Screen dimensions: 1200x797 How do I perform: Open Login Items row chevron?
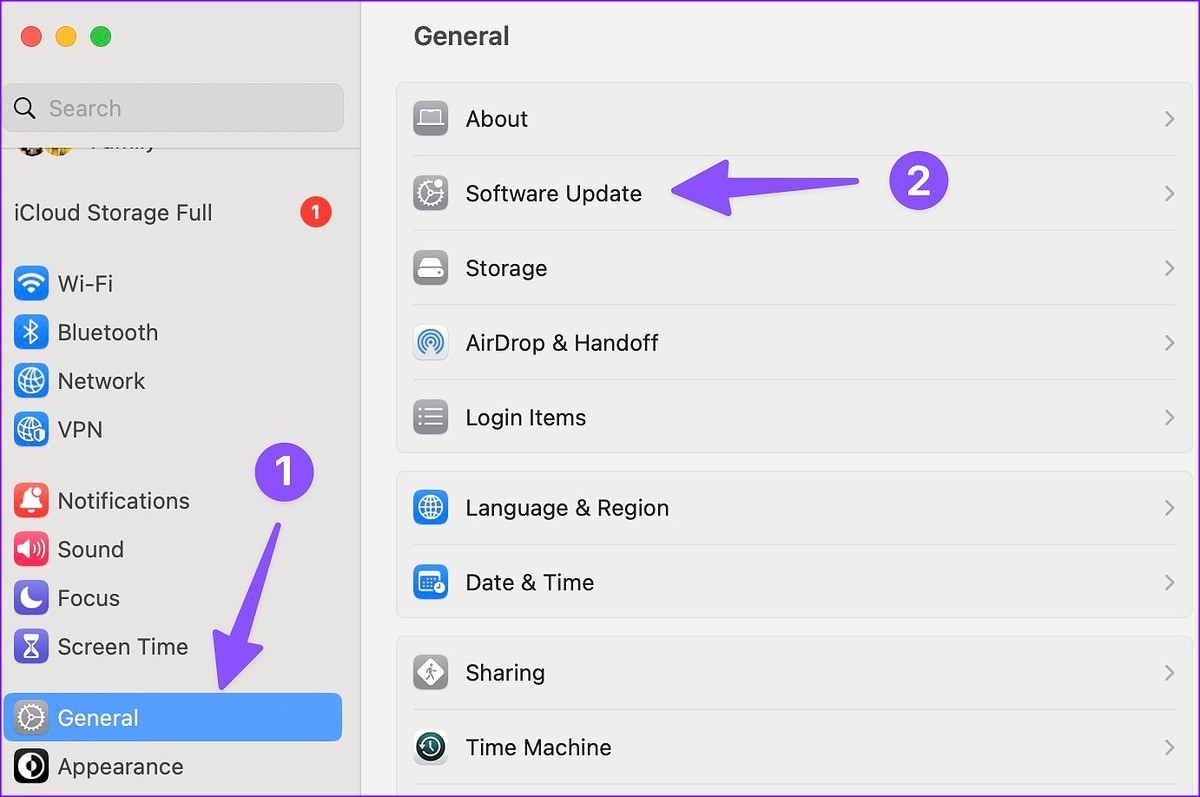[x=1169, y=418]
